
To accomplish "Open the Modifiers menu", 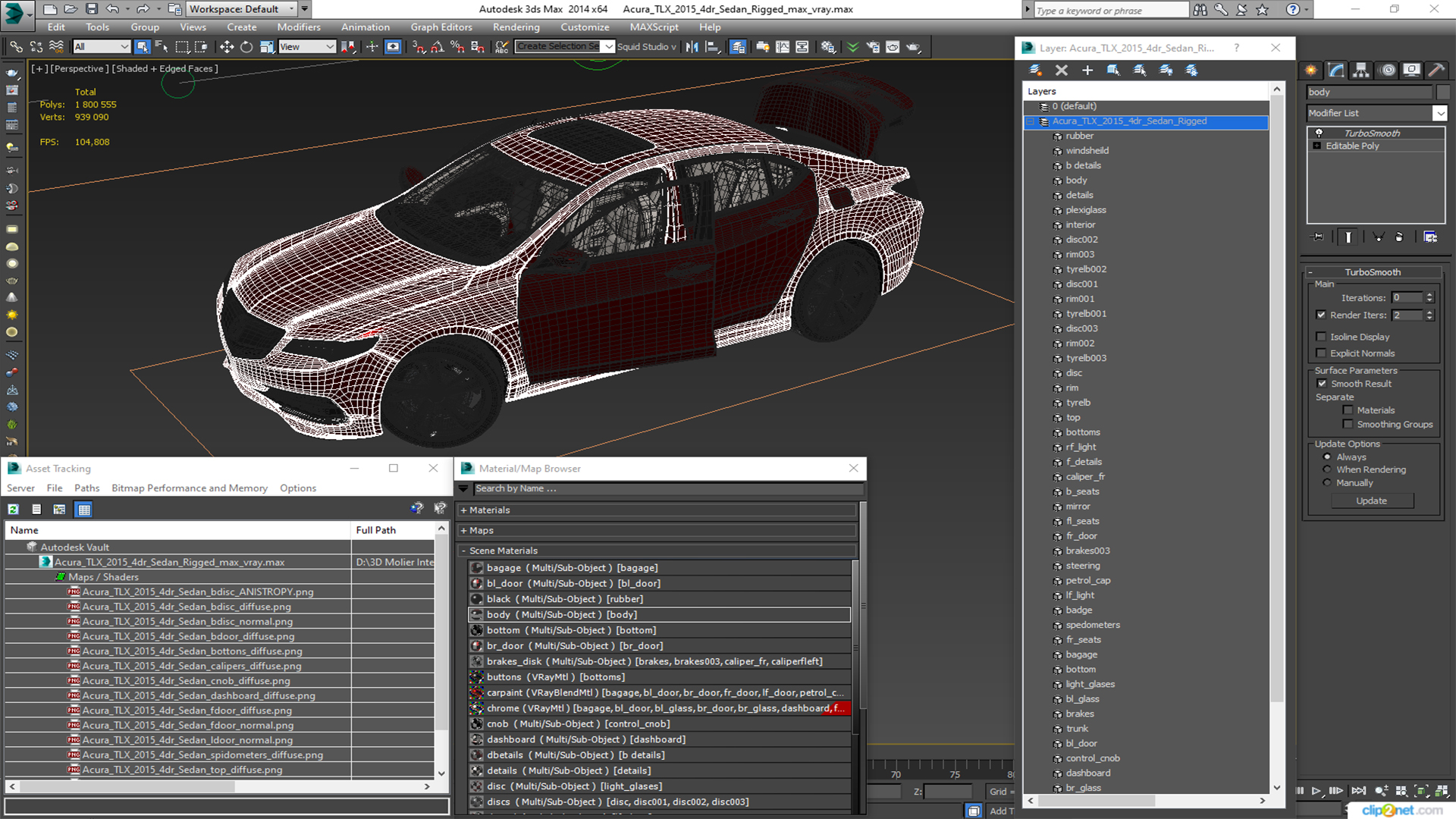I will tap(299, 27).
